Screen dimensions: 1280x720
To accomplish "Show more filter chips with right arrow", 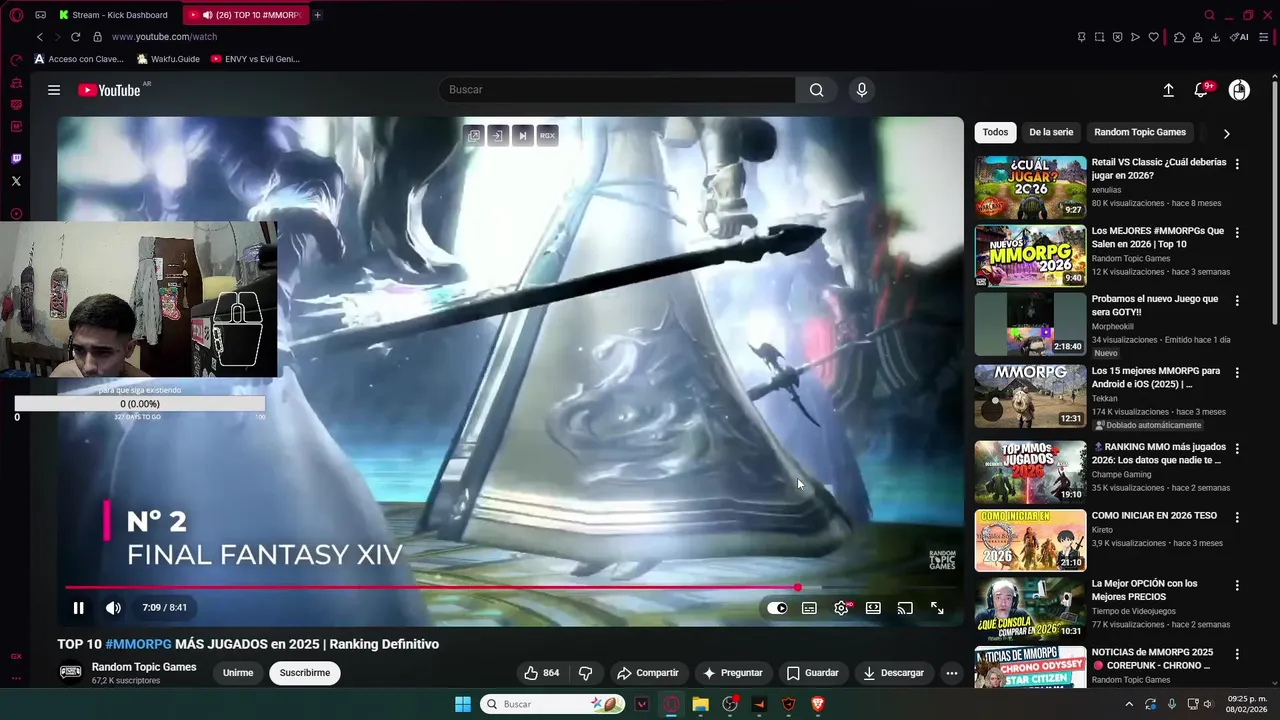I will pyautogui.click(x=1226, y=133).
